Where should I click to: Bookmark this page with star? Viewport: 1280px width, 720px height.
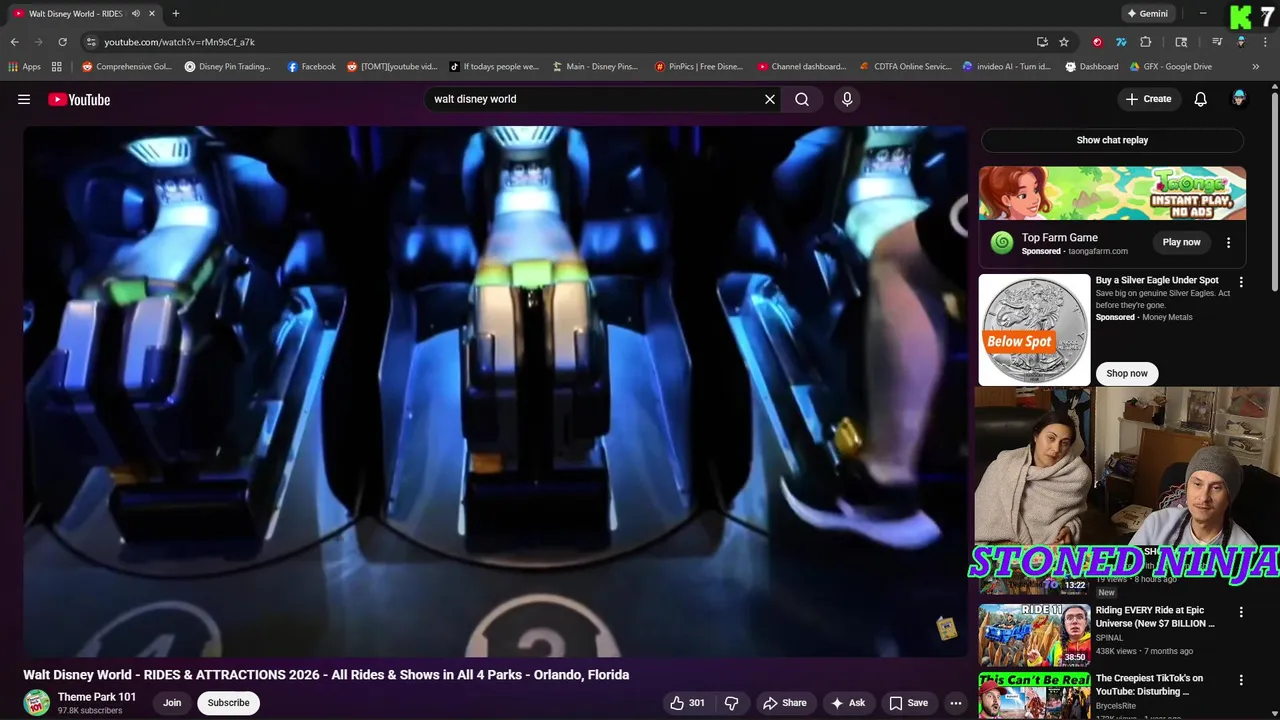click(1064, 42)
